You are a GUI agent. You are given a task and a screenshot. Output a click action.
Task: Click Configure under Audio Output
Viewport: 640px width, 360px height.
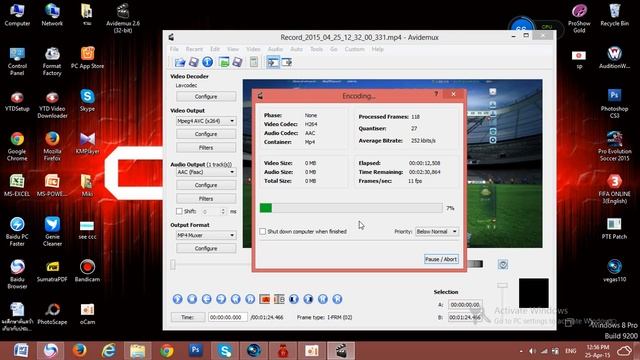click(x=206, y=185)
